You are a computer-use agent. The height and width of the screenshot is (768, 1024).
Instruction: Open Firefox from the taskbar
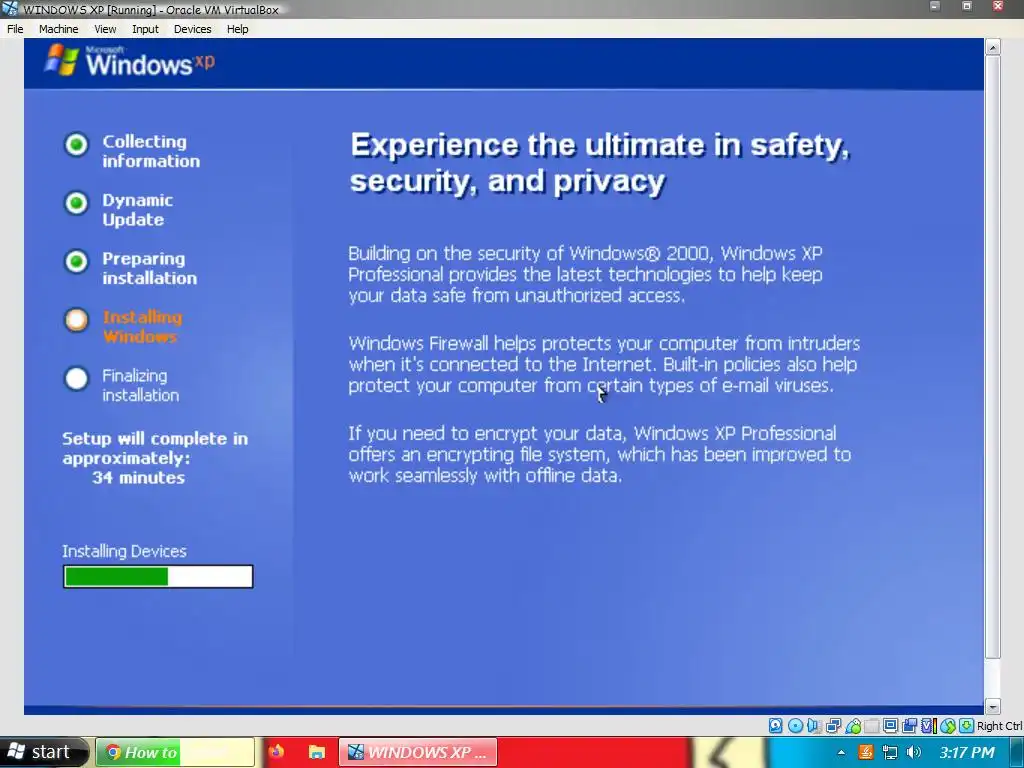[276, 752]
